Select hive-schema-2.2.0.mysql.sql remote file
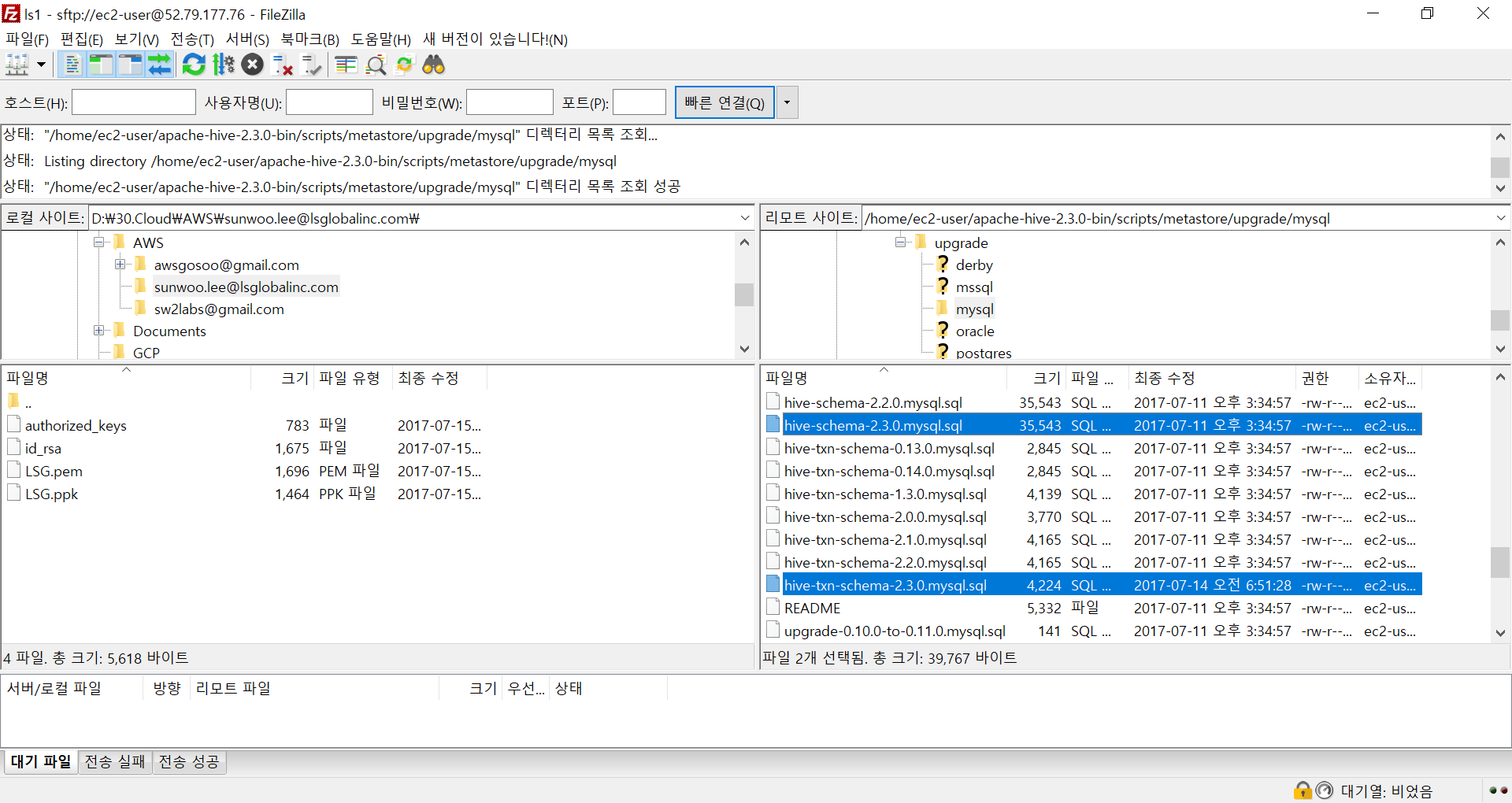Viewport: 1512px width, 803px height. click(x=873, y=403)
